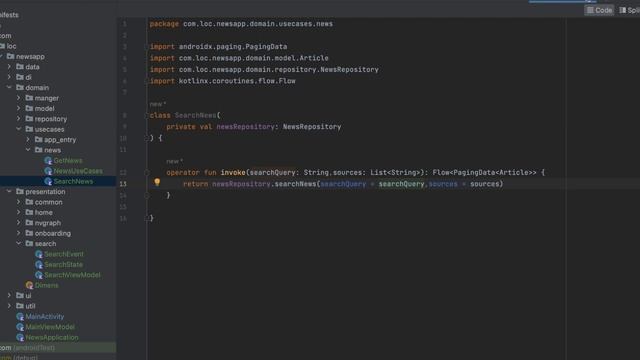Open the NewsUseCases Kotlin class file
Viewport: 640px width, 360px height.
pyautogui.click(x=78, y=171)
